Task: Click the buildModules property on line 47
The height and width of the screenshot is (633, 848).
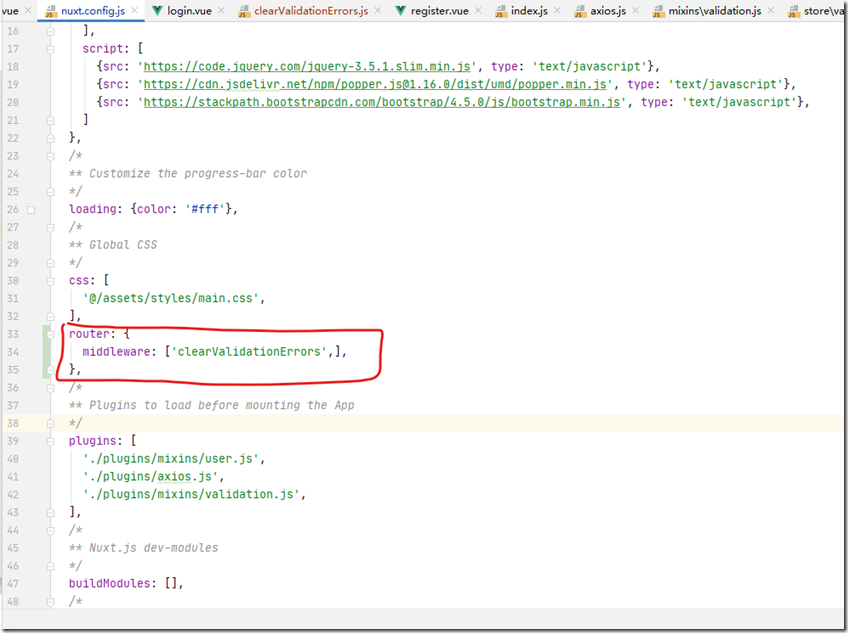Action: 109,583
